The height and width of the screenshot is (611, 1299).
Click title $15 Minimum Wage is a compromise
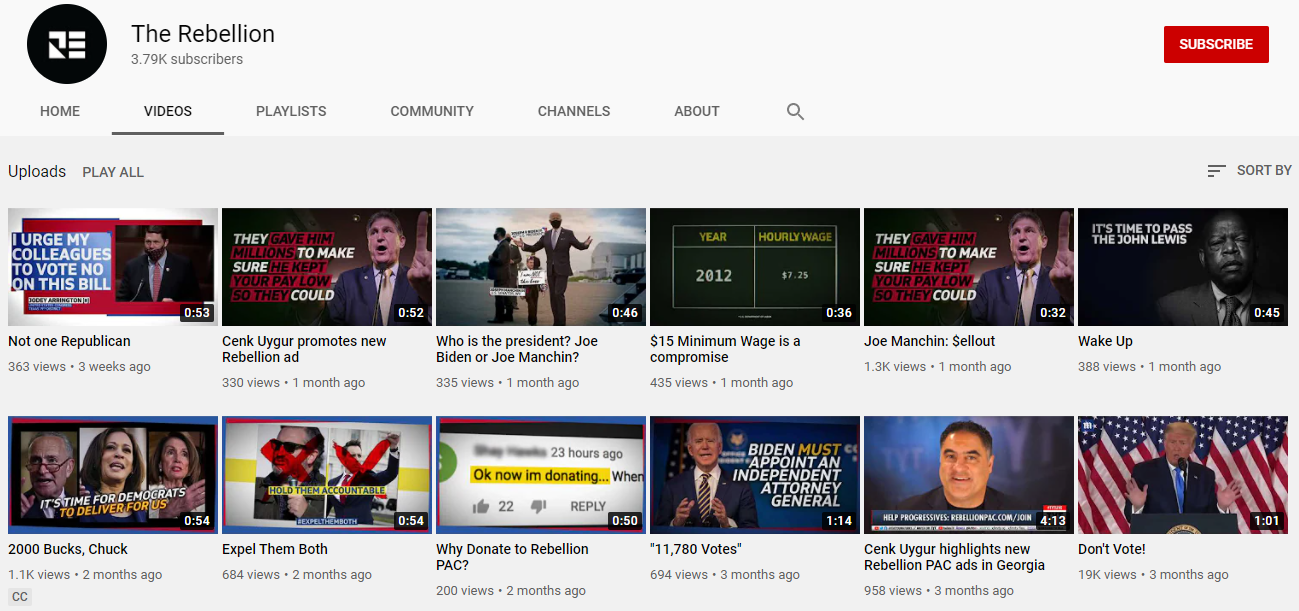pyautogui.click(x=725, y=349)
